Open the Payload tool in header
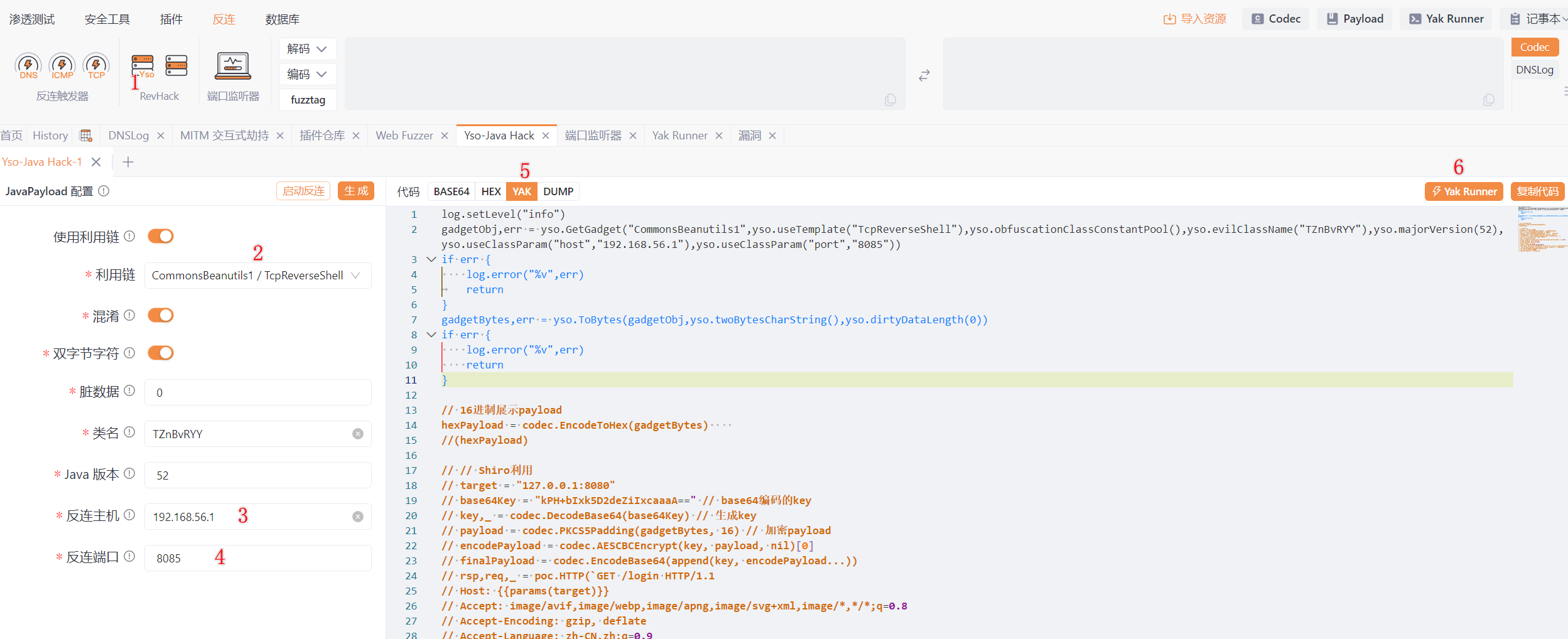This screenshot has height=639, width=1568. pyautogui.click(x=1354, y=19)
